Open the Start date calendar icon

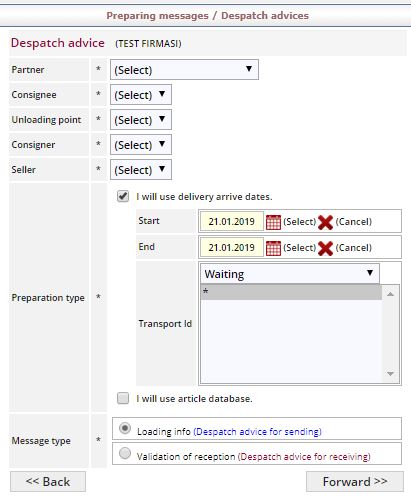click(273, 222)
